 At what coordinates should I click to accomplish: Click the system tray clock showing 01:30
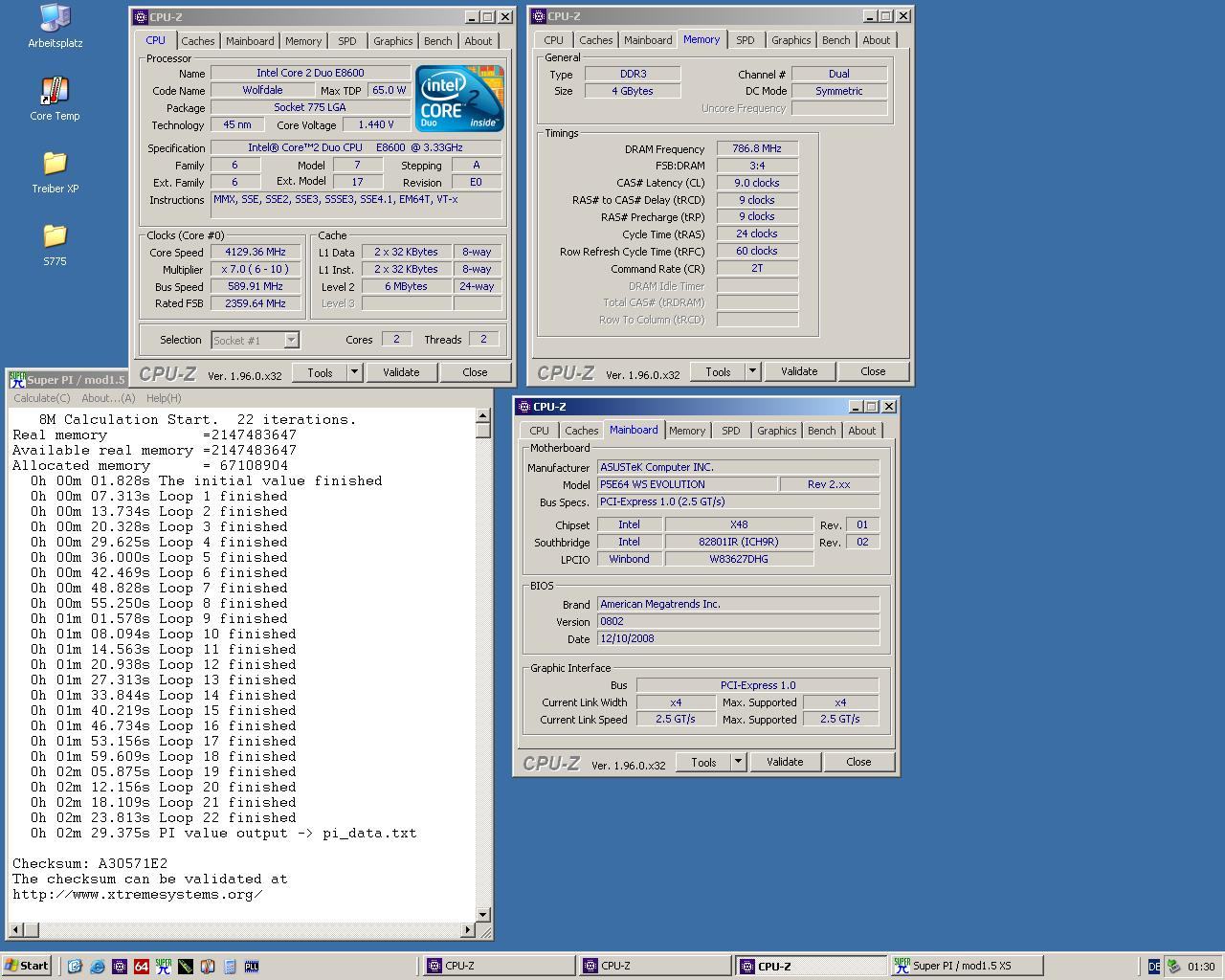tap(1201, 967)
